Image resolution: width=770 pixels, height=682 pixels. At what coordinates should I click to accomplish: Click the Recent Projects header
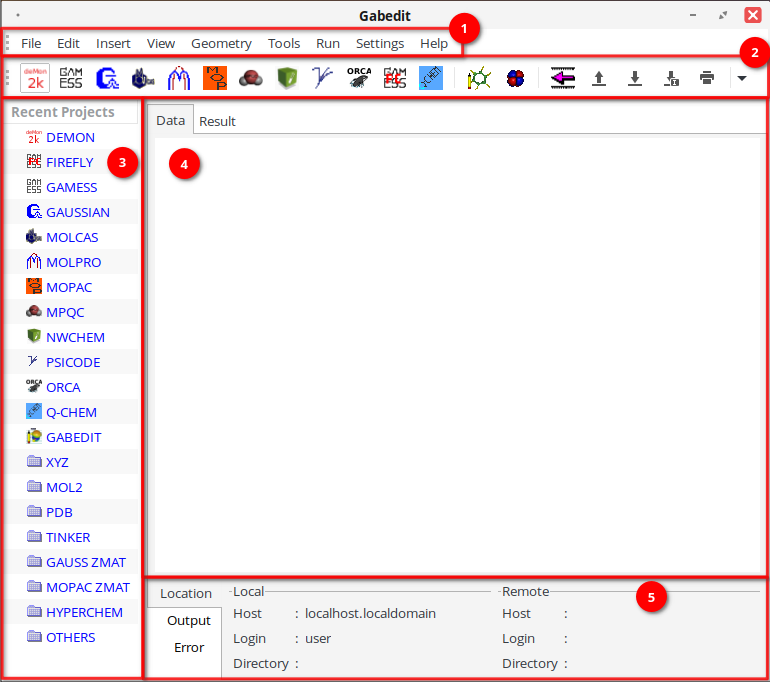63,112
